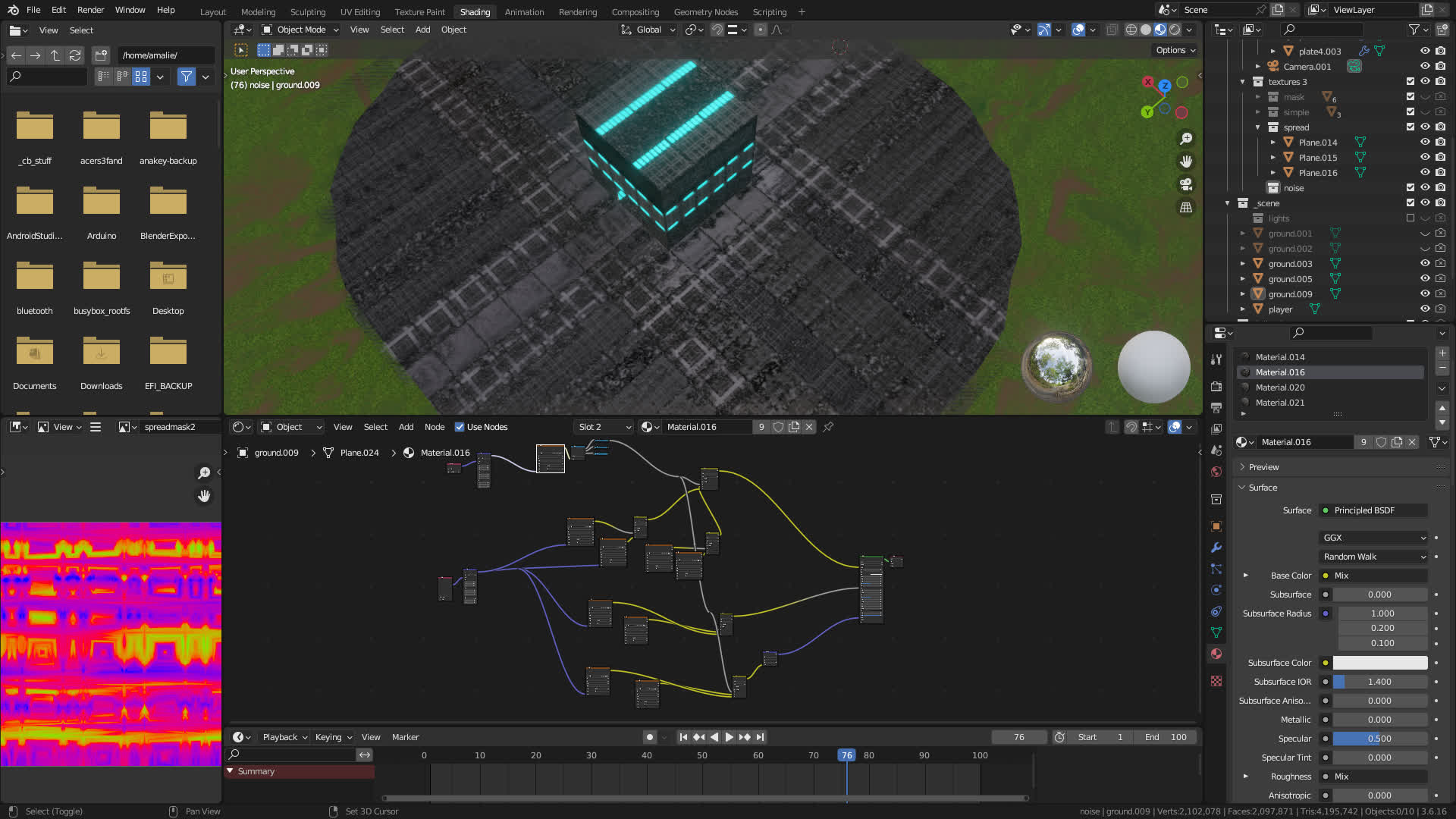This screenshot has height=819, width=1456.
Task: Select Material.020 in the material list
Action: [1280, 388]
